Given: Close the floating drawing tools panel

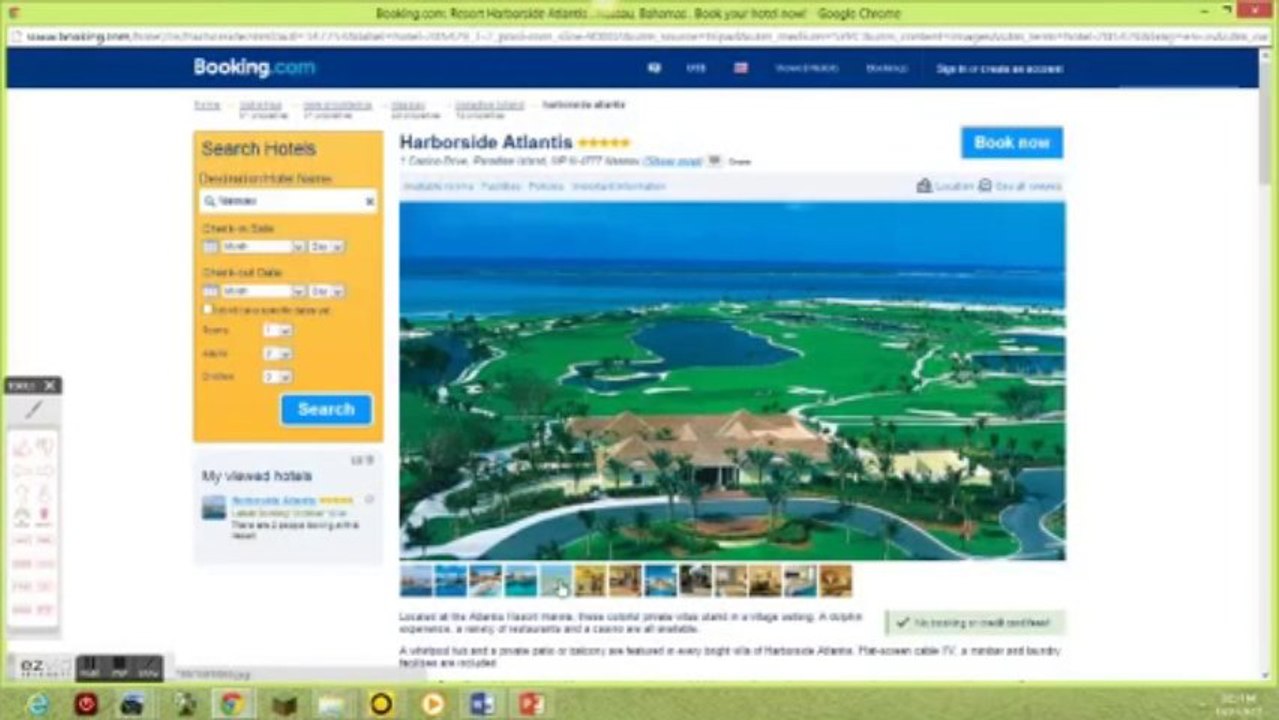Looking at the screenshot, I should point(50,385).
